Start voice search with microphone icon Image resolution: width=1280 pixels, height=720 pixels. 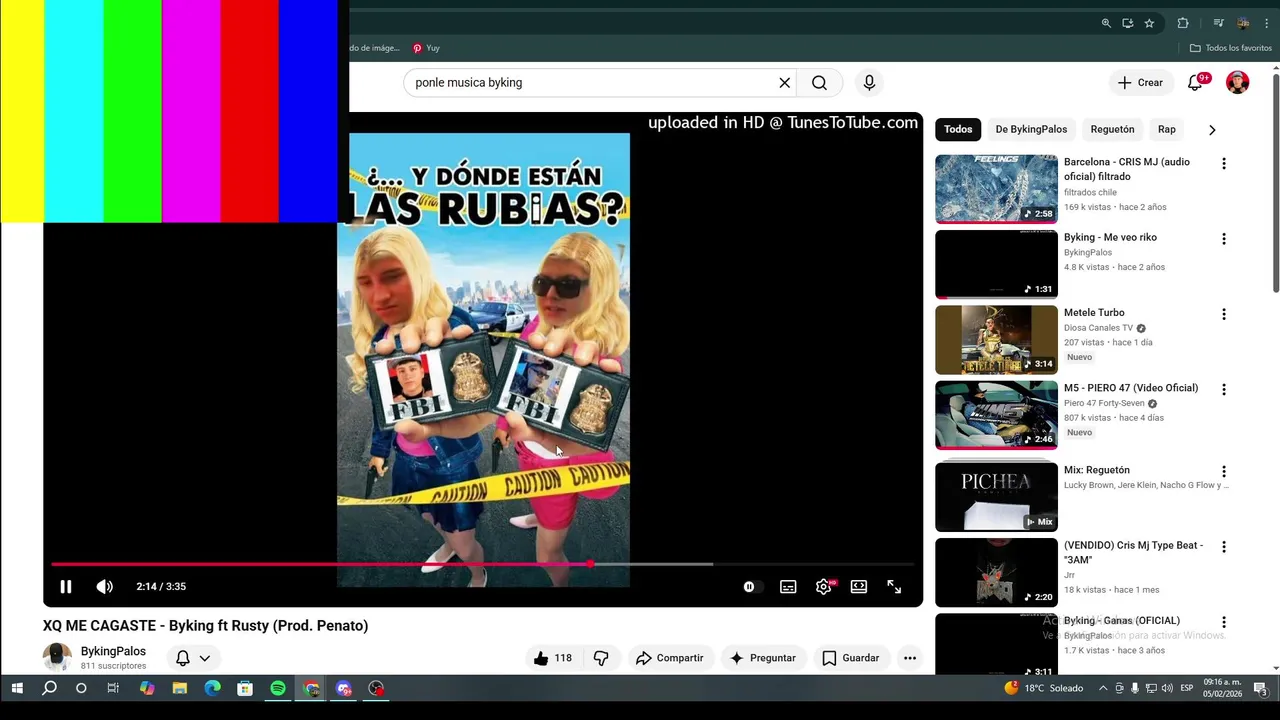(x=869, y=83)
